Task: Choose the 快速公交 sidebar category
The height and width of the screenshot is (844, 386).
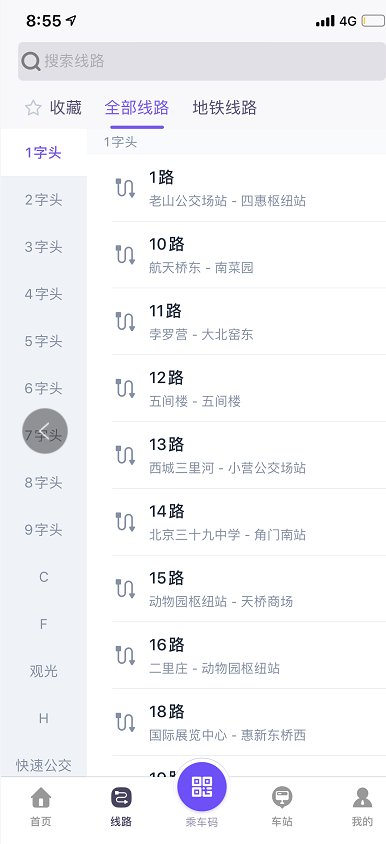Action: (44, 765)
